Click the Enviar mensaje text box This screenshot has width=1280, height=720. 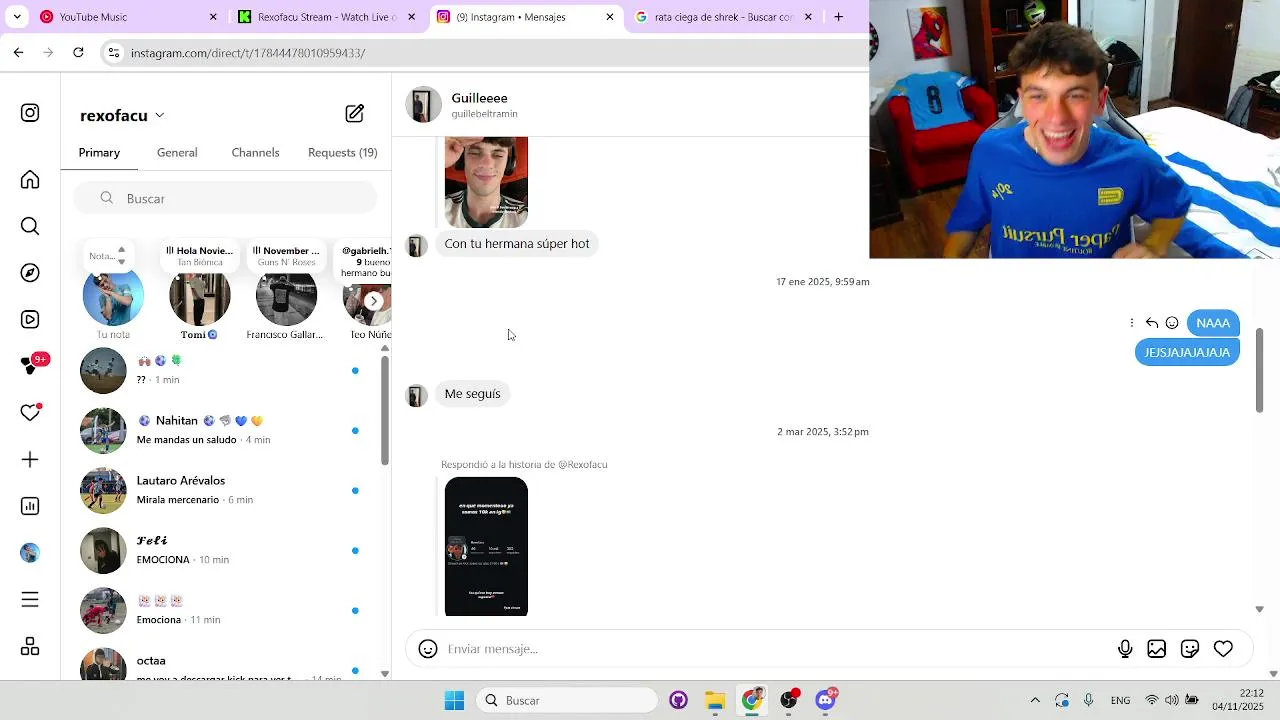[x=775, y=649]
